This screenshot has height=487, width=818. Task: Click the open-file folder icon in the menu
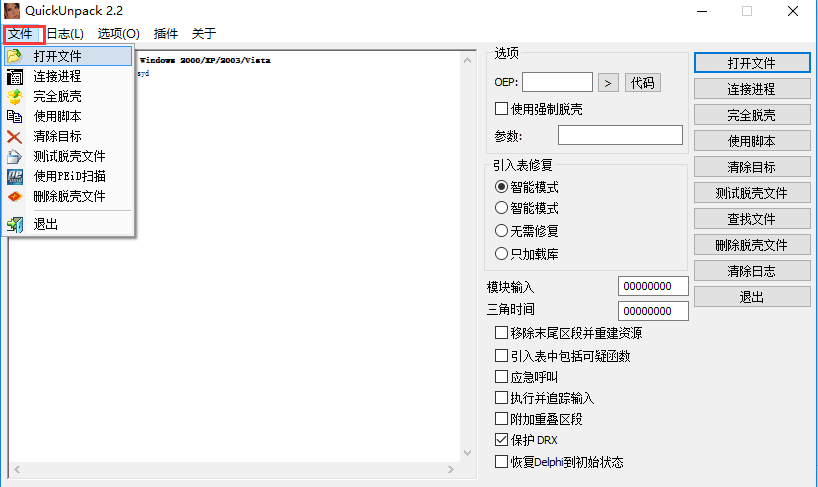tap(14, 56)
